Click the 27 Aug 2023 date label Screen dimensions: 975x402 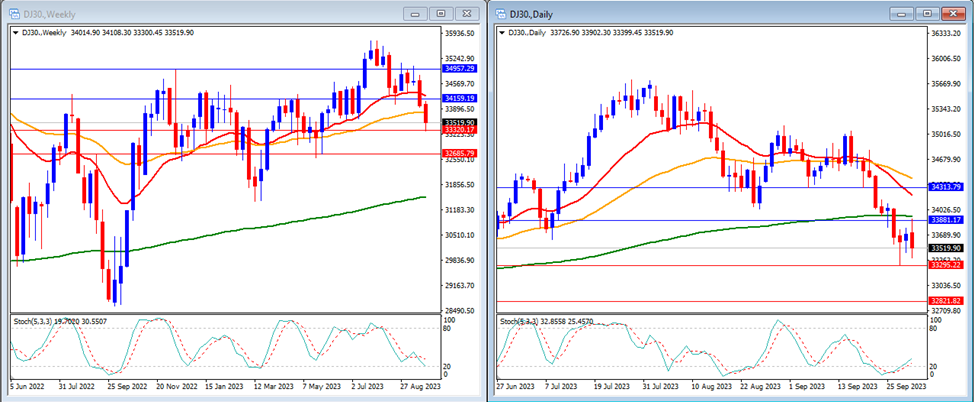pyautogui.click(x=420, y=386)
